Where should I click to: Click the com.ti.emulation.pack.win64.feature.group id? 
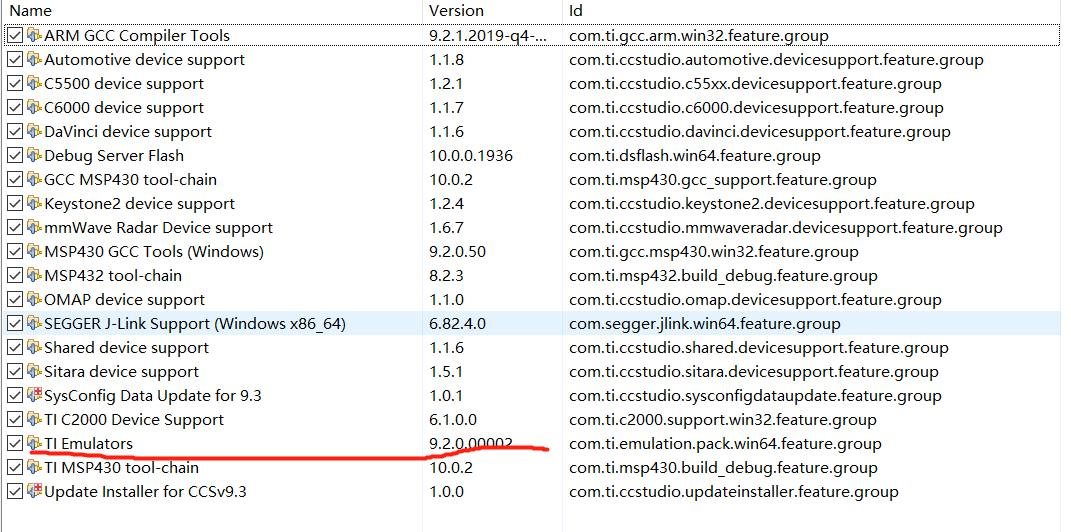click(725, 444)
